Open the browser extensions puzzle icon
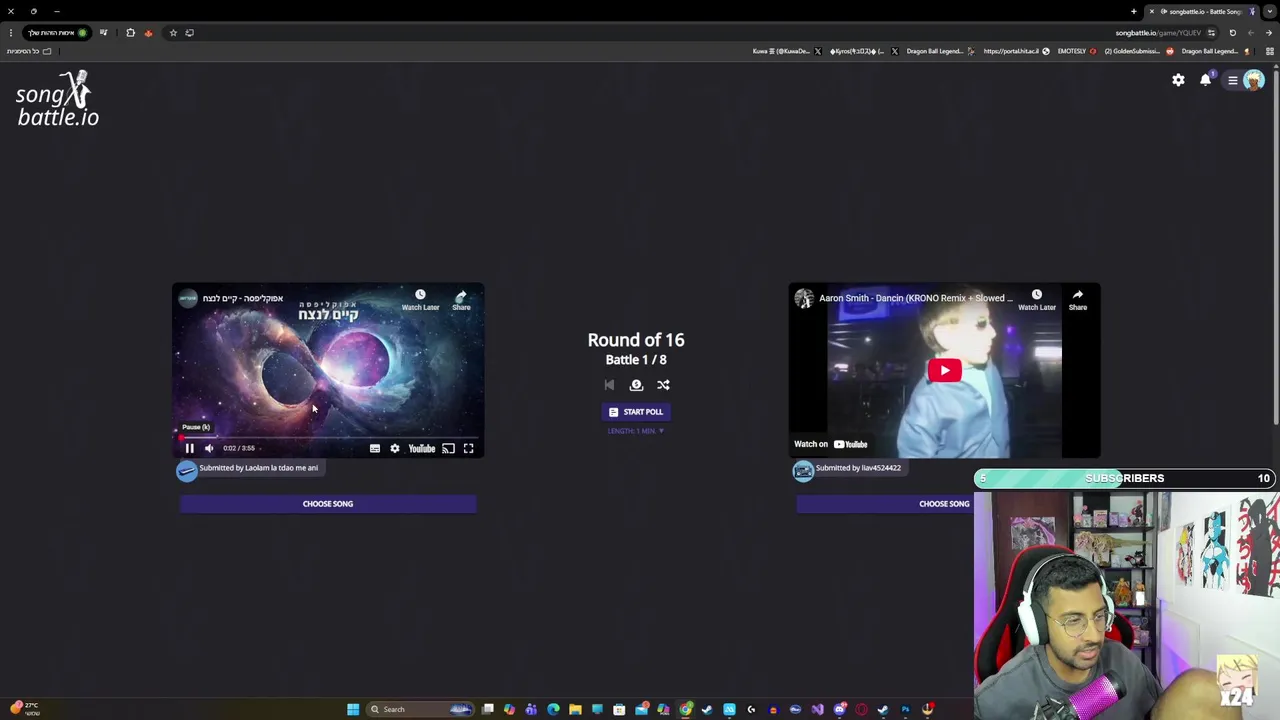 [130, 33]
